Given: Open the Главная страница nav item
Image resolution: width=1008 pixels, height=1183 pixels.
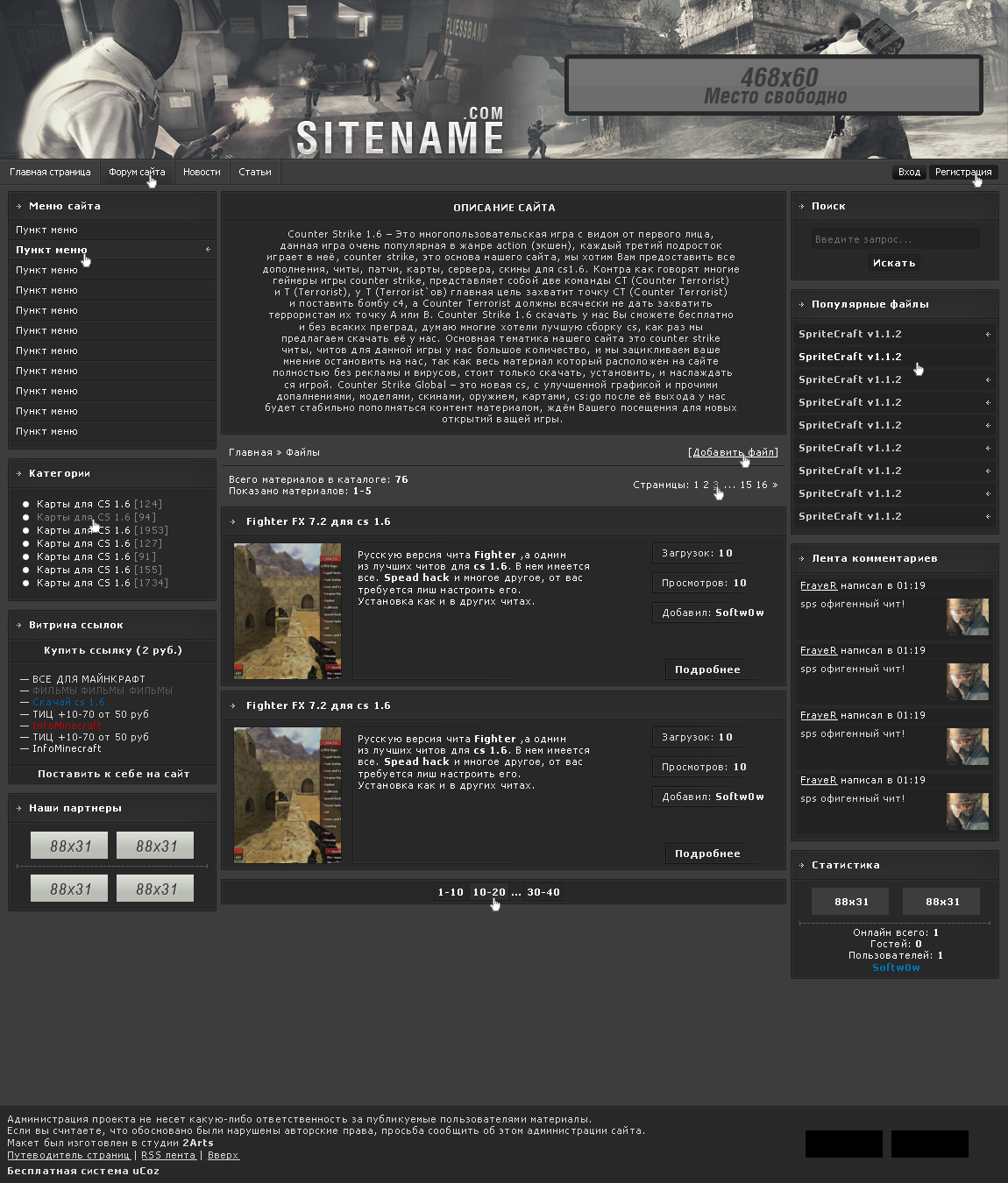Looking at the screenshot, I should click(x=50, y=172).
